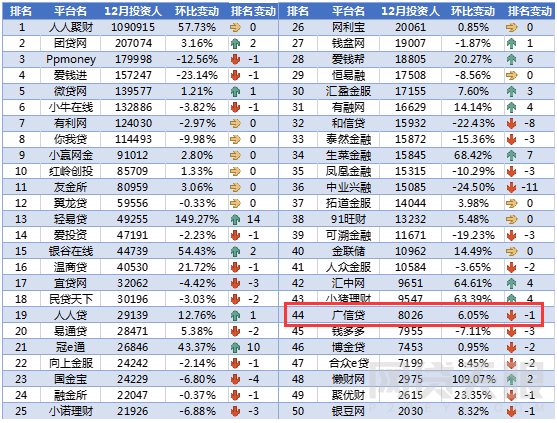Viewport: 557px width, 423px height.
Task: Select the 149.27% change cell
Action: coord(197,219)
